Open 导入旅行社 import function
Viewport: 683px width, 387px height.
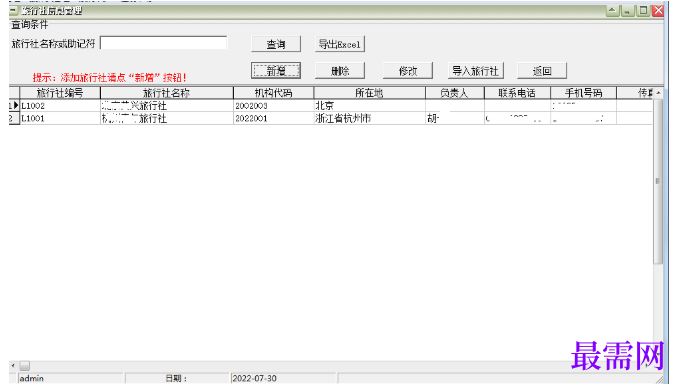[x=476, y=71]
